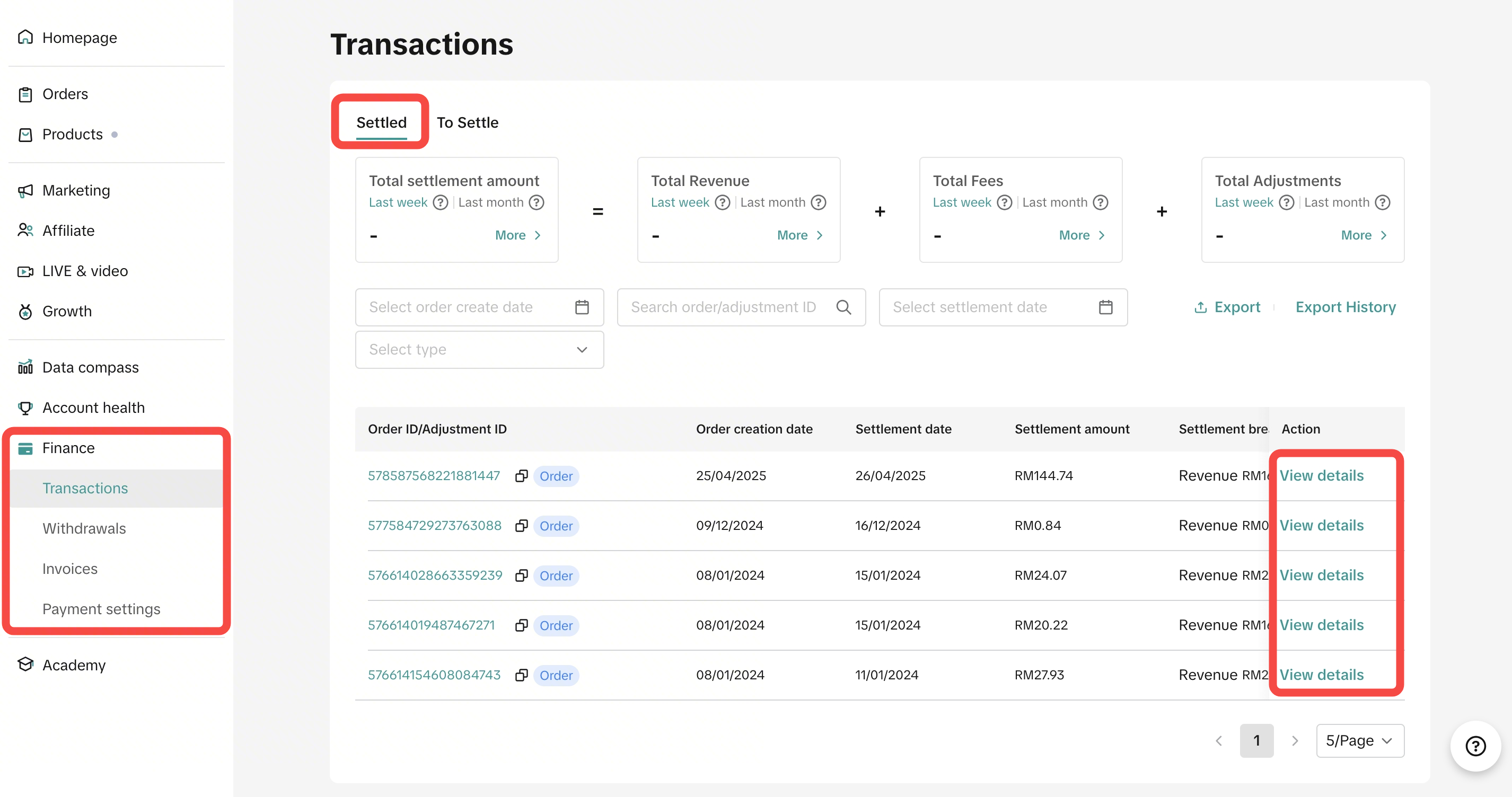Image resolution: width=1512 pixels, height=797 pixels.
Task: Click the Data compass sidebar icon
Action: point(25,367)
